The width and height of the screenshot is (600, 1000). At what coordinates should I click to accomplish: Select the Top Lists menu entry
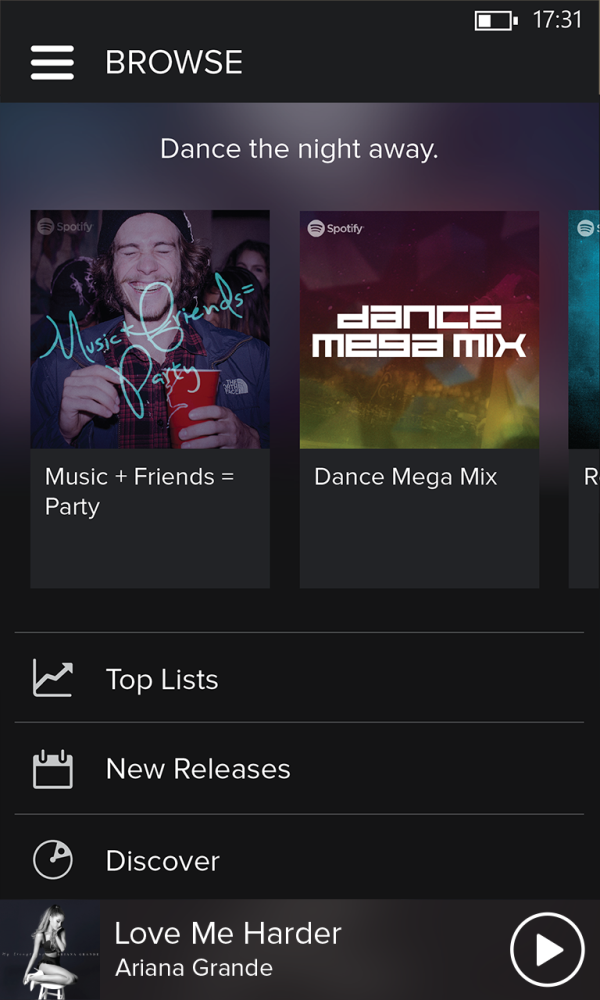(x=162, y=680)
